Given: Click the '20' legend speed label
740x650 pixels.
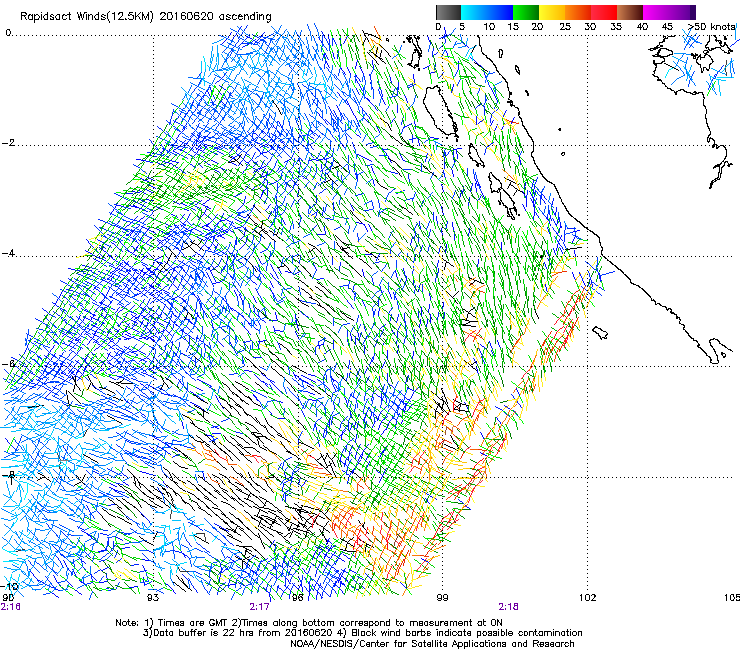Looking at the screenshot, I should [537, 27].
